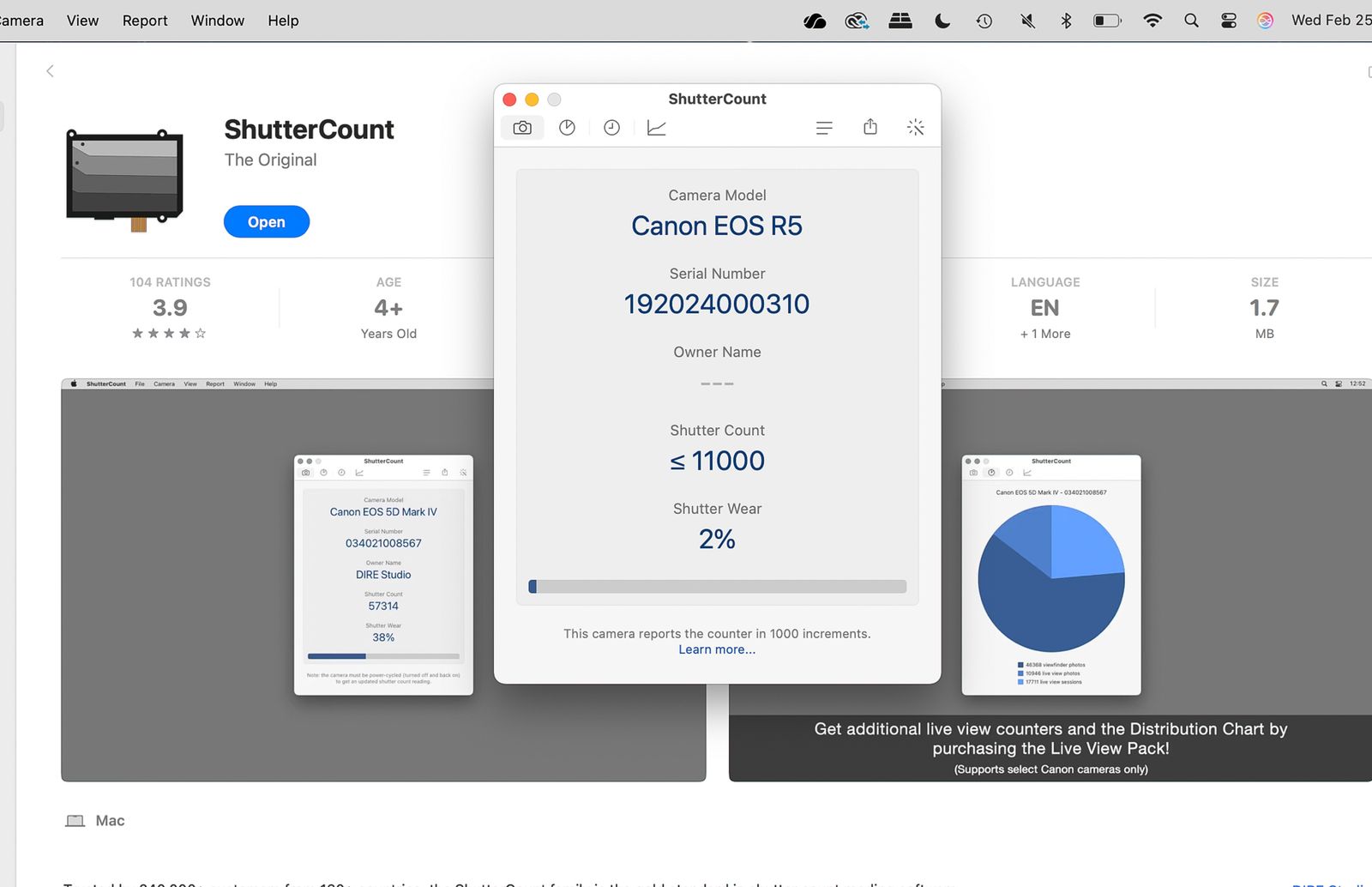Open the Report menu
1372x887 pixels.
pos(145,21)
